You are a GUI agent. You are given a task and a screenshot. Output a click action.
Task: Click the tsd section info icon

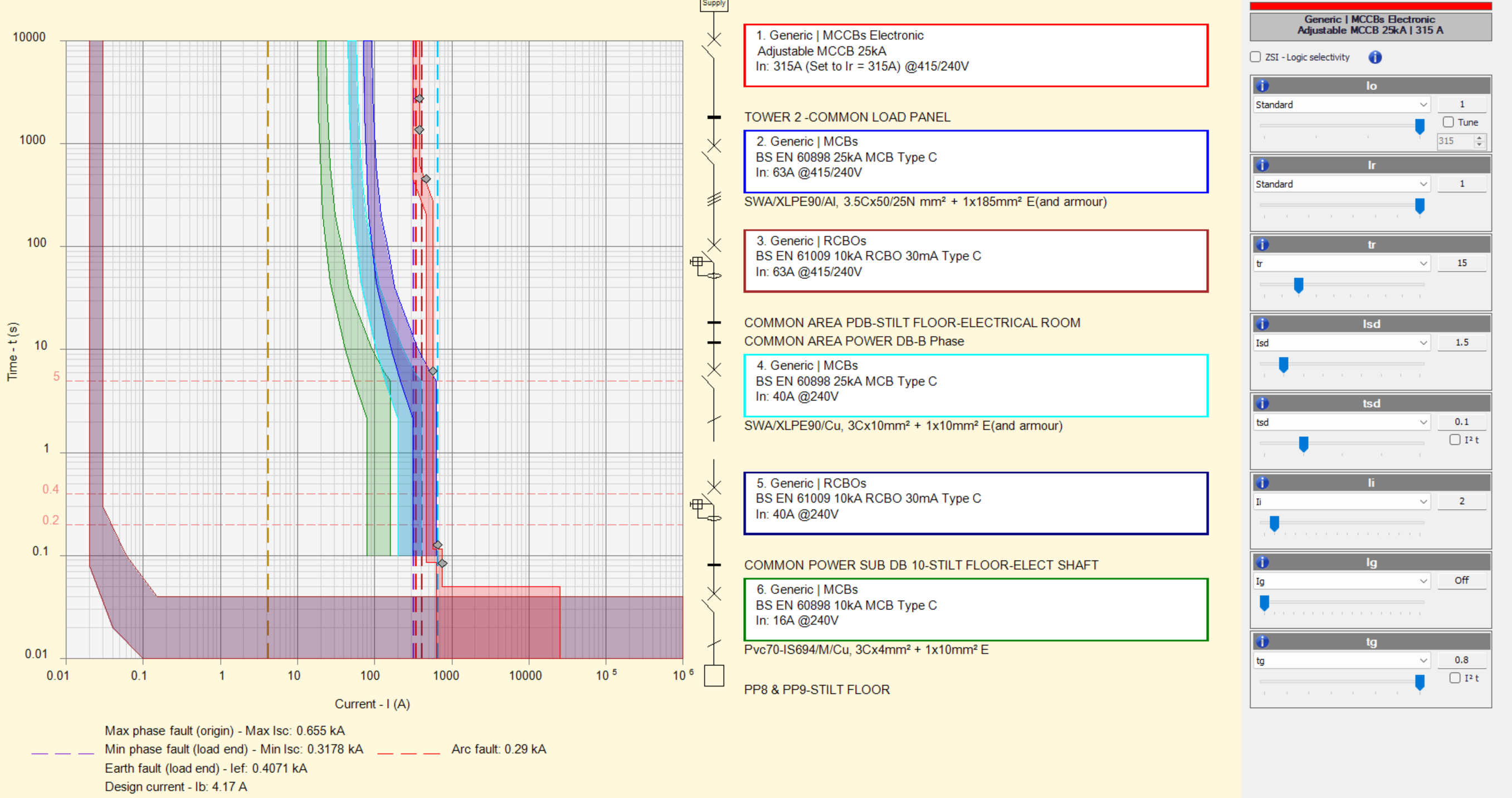(1262, 403)
